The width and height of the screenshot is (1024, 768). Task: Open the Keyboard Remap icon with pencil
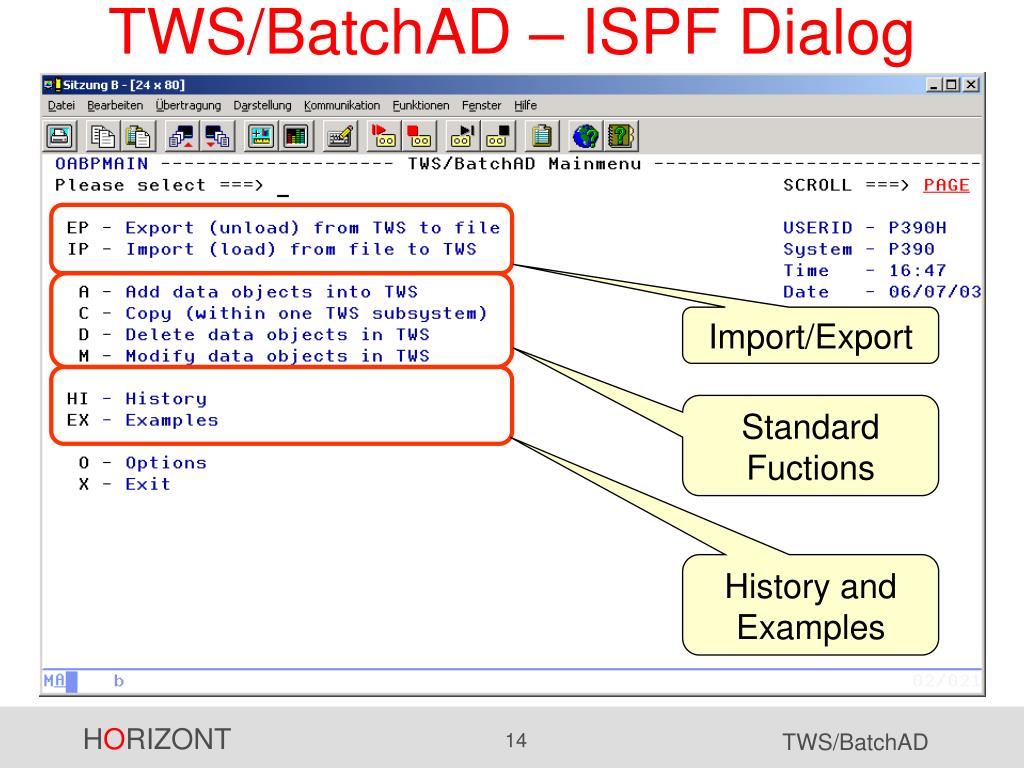340,136
